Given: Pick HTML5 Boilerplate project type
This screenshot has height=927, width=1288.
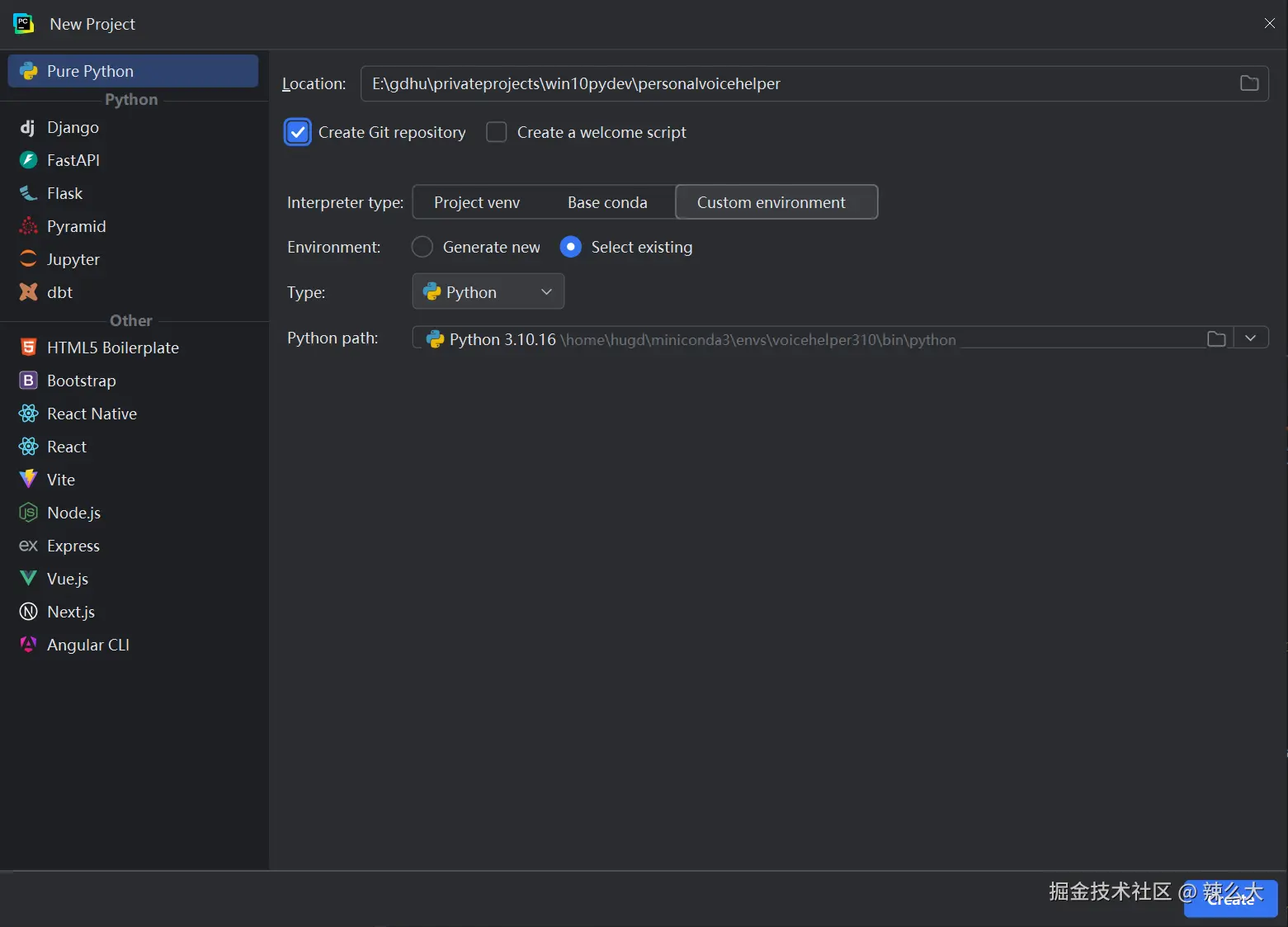Looking at the screenshot, I should (x=133, y=348).
